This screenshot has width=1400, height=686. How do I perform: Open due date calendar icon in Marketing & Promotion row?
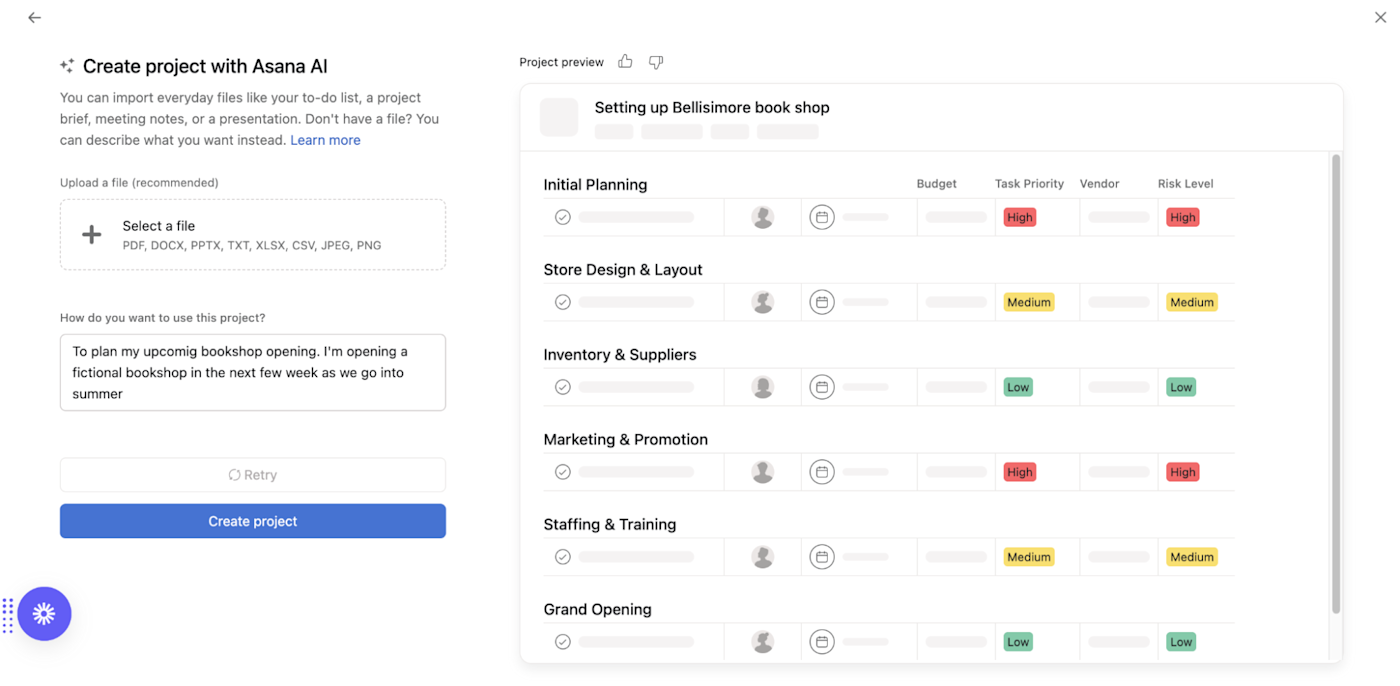click(x=822, y=472)
